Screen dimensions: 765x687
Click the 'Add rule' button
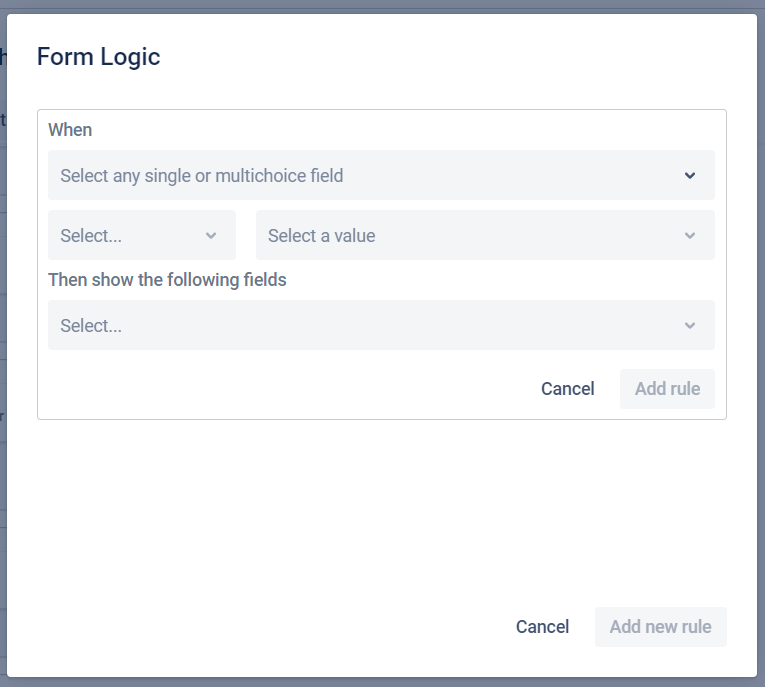667,389
